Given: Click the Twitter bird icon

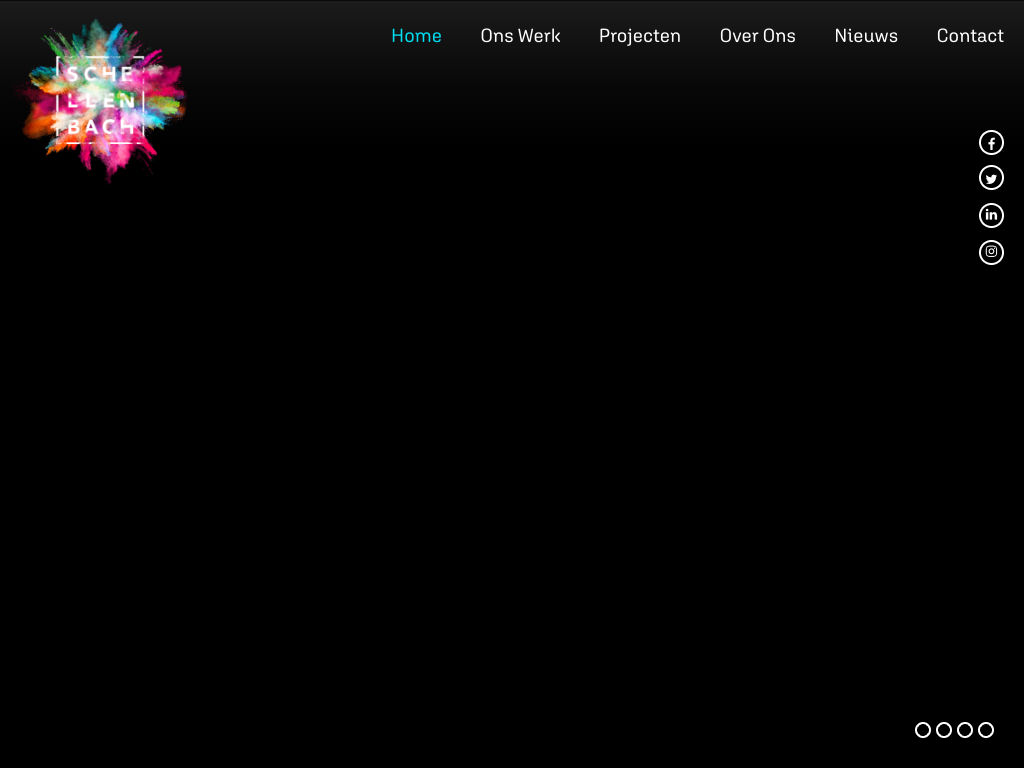Looking at the screenshot, I should (x=991, y=178).
